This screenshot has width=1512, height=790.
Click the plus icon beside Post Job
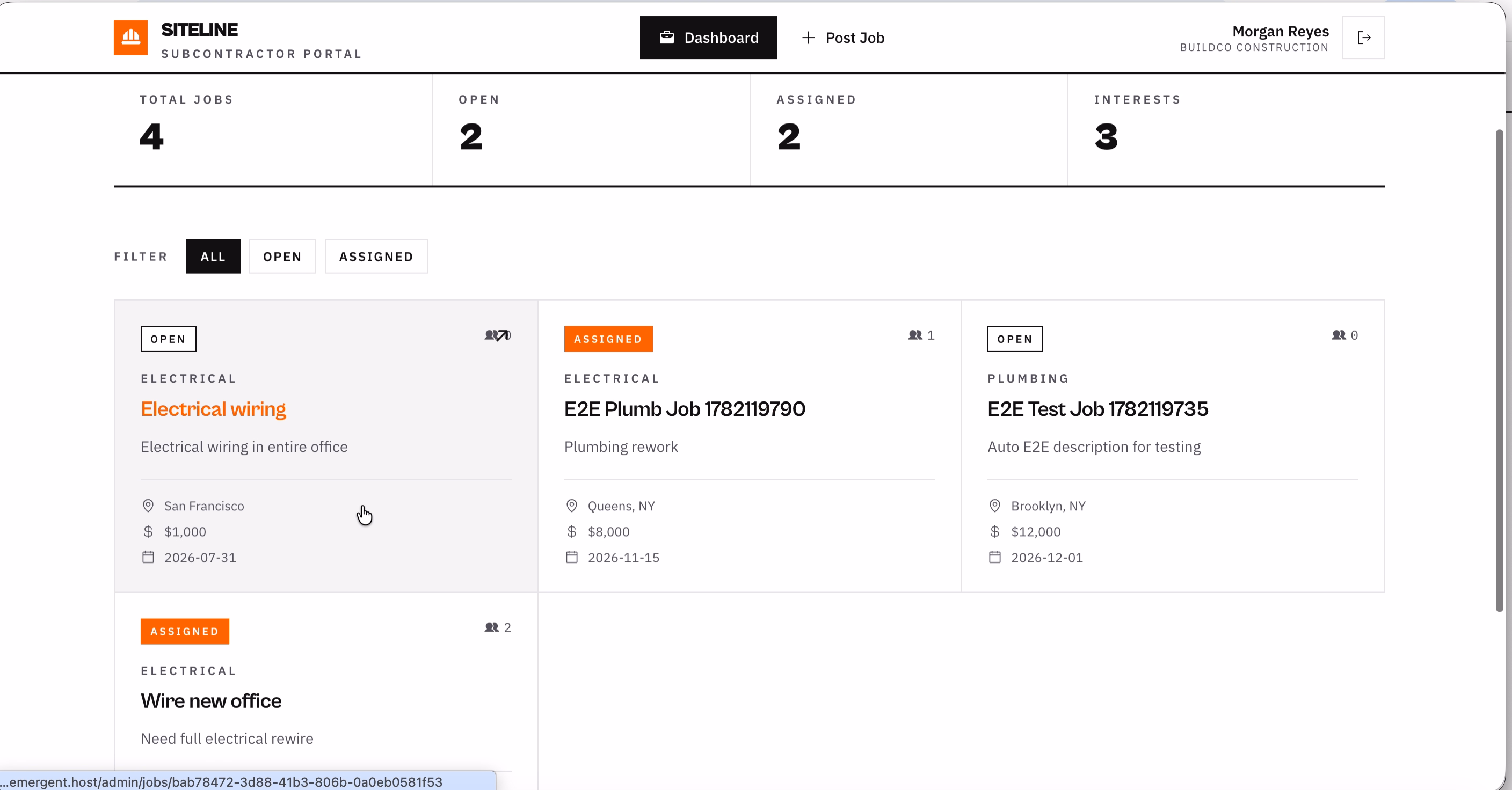point(808,38)
